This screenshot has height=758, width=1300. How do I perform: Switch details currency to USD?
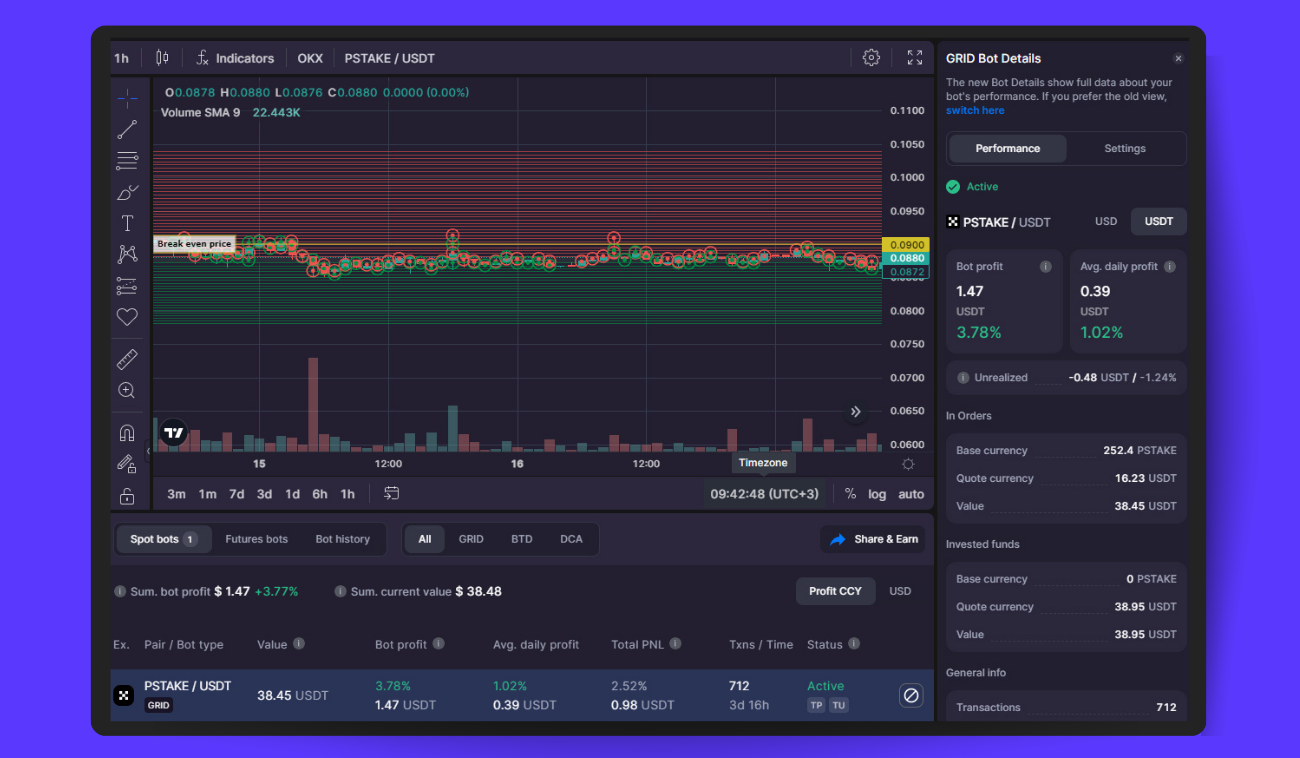pos(1106,221)
